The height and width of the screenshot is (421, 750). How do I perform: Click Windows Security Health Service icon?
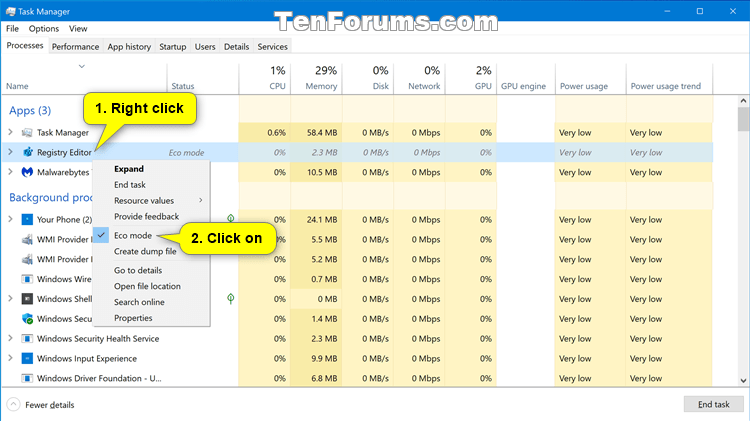(27, 339)
